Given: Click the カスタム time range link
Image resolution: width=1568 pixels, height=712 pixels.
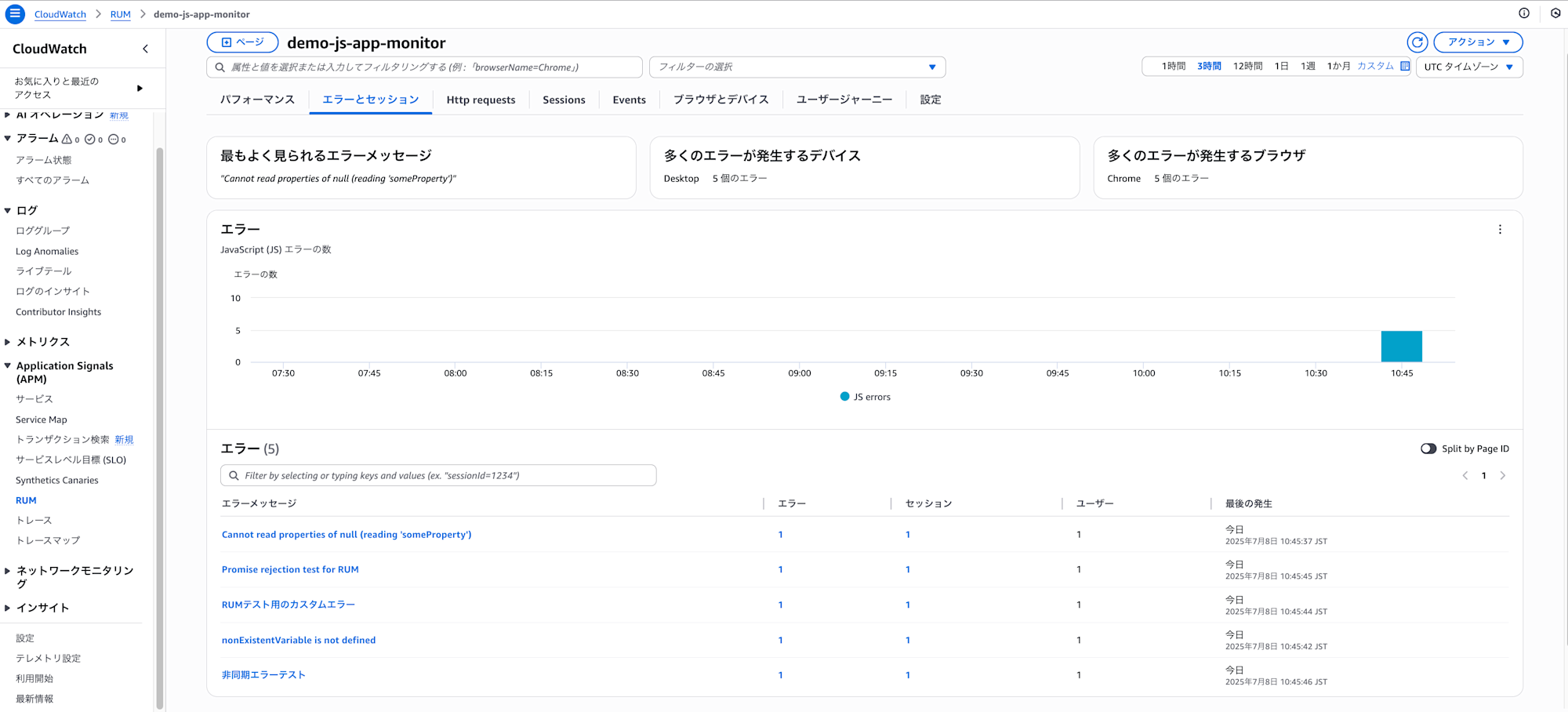Looking at the screenshot, I should [x=1375, y=67].
